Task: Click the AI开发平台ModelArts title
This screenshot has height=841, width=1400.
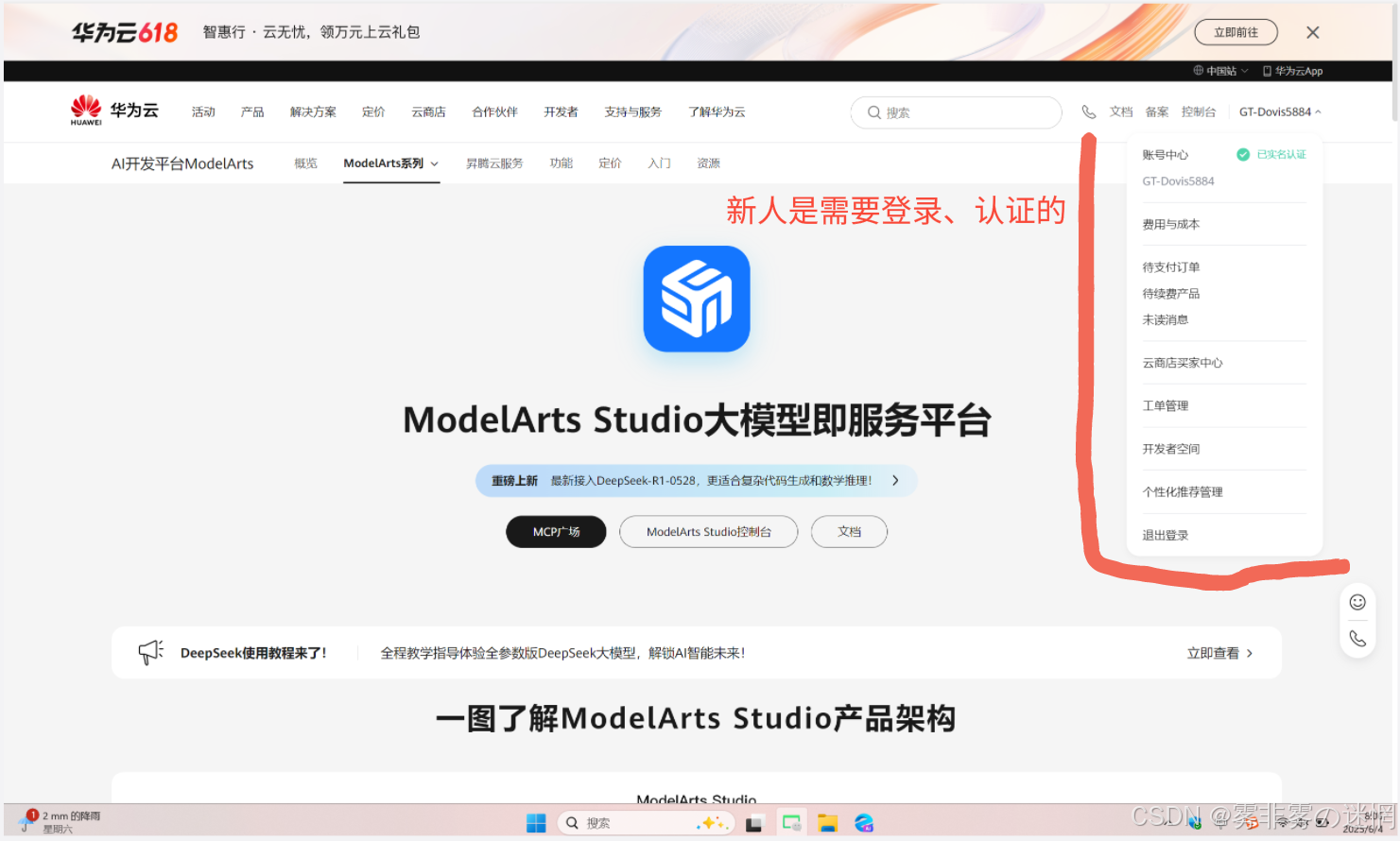Action: [x=182, y=163]
